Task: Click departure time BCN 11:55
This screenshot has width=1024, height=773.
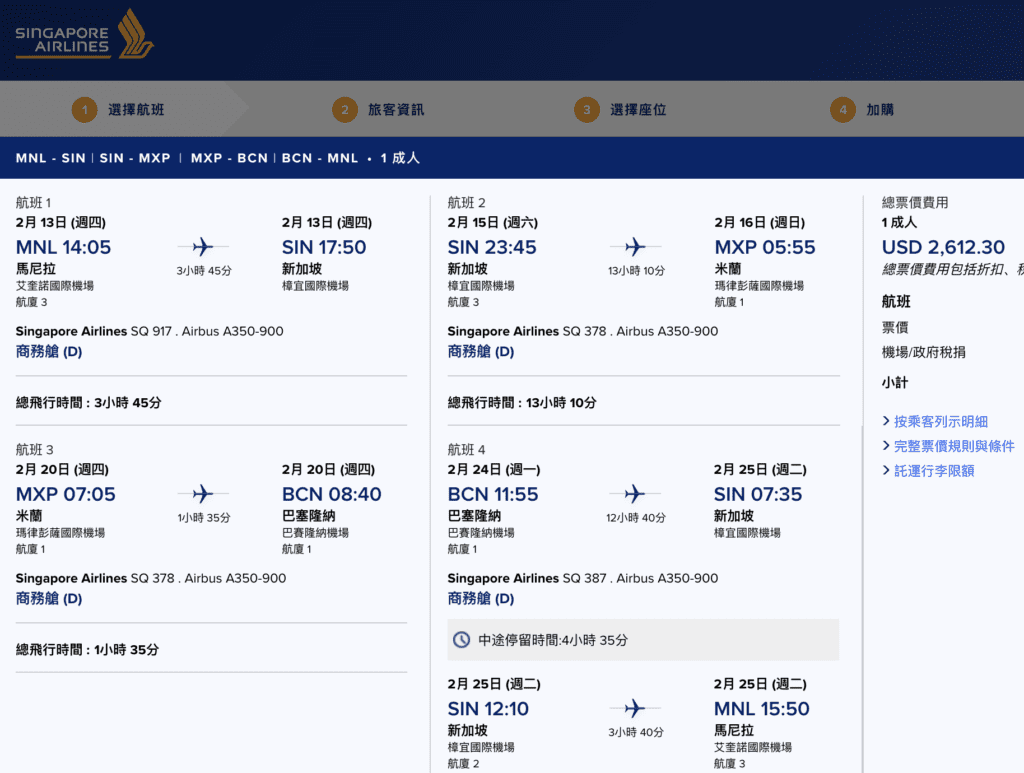Action: [493, 494]
